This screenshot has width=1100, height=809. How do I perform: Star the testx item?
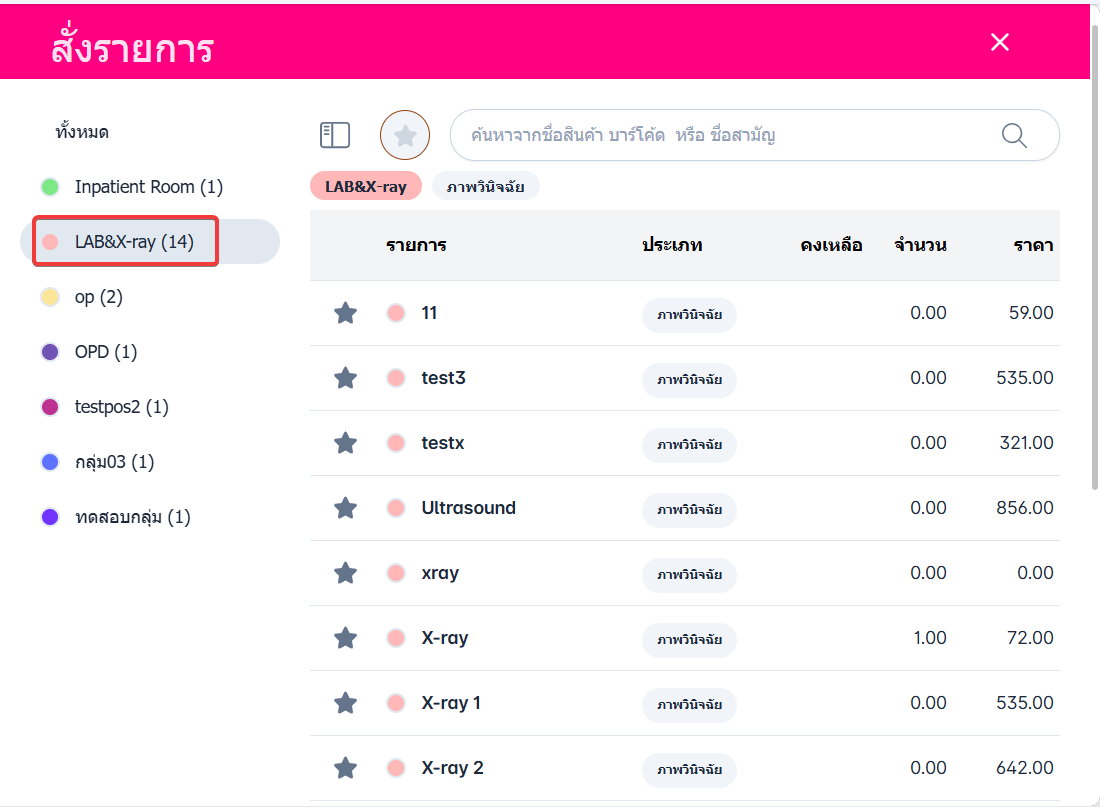345,443
